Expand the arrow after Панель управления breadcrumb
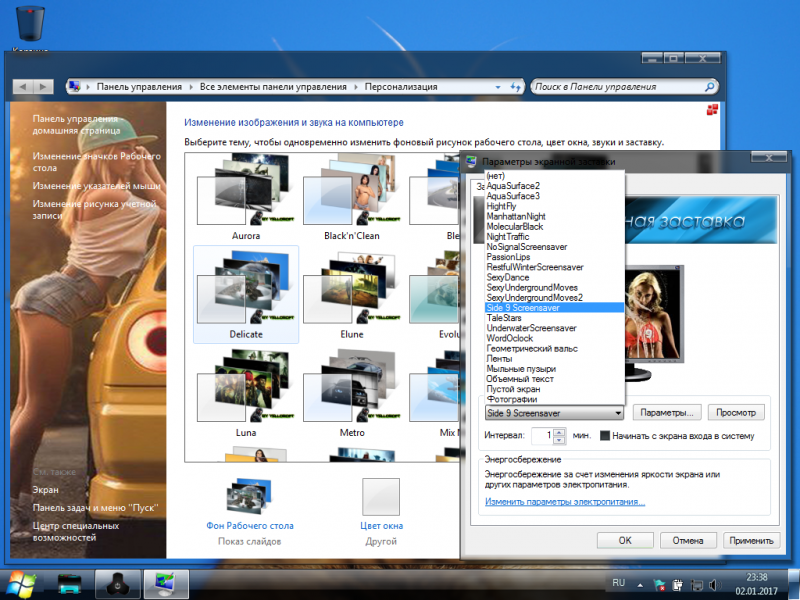Image resolution: width=800 pixels, height=600 pixels. click(x=191, y=87)
